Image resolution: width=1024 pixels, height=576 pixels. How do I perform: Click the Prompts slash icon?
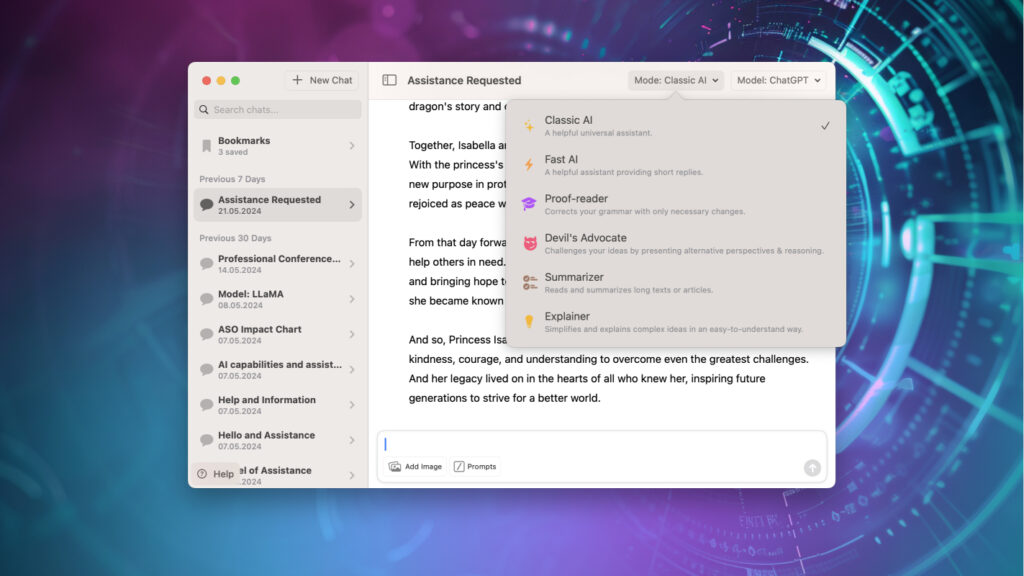click(x=459, y=466)
